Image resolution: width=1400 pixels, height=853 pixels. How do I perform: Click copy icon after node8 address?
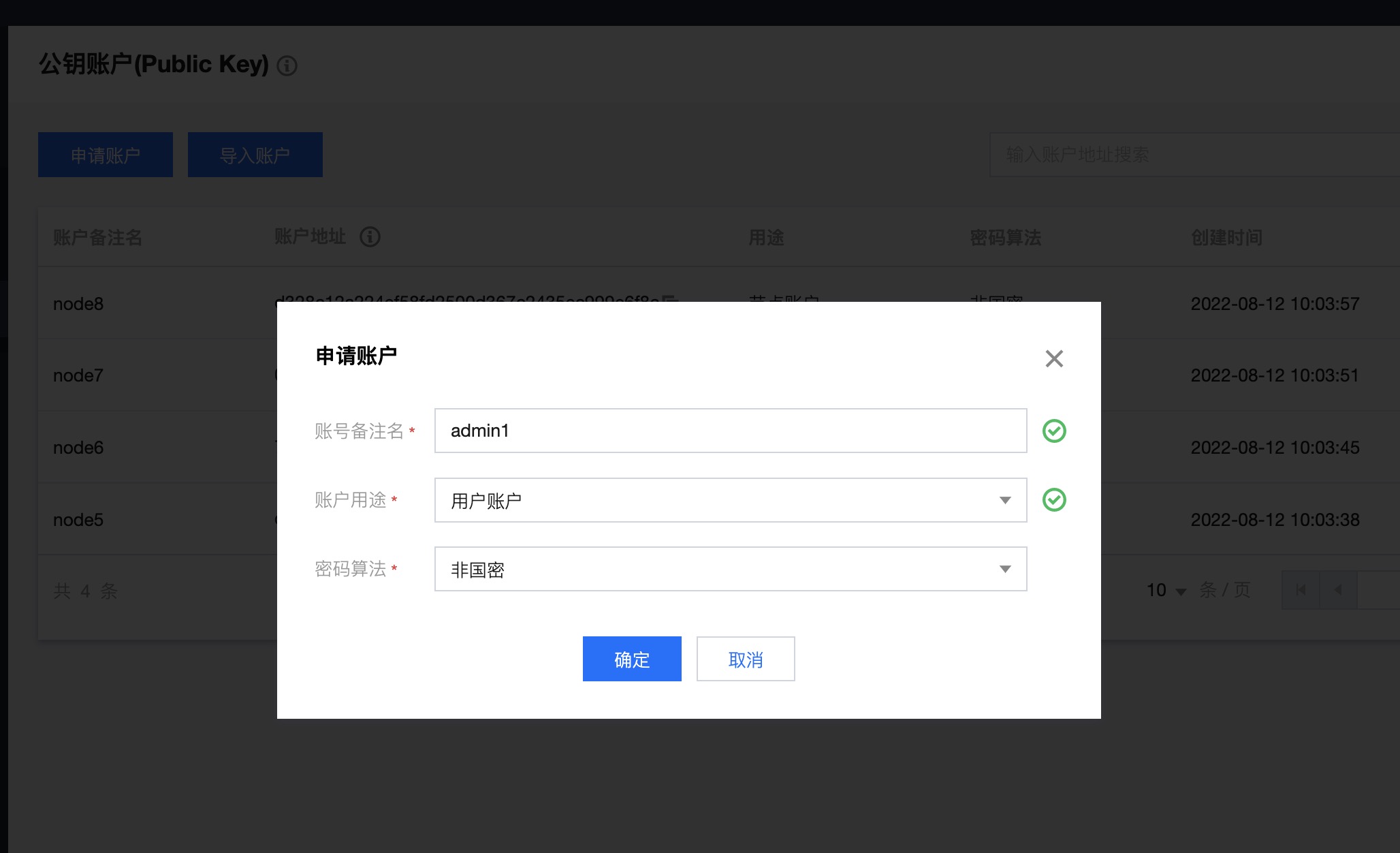coord(670,299)
